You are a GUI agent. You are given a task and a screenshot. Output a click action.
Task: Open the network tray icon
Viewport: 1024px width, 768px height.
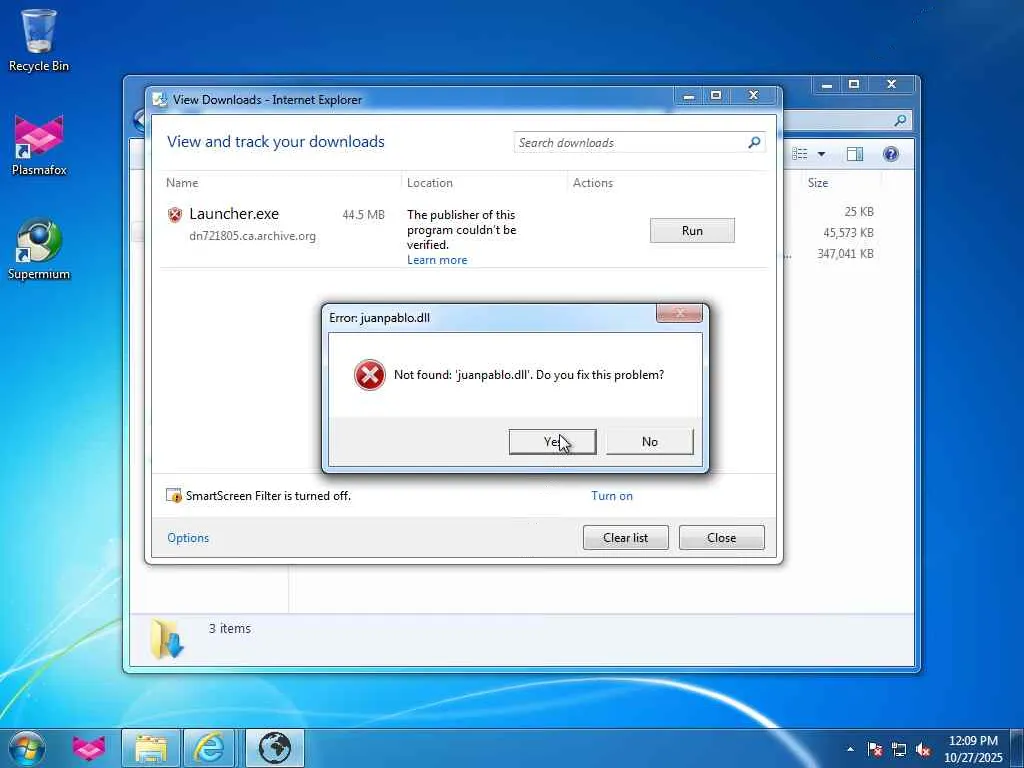[x=899, y=749]
